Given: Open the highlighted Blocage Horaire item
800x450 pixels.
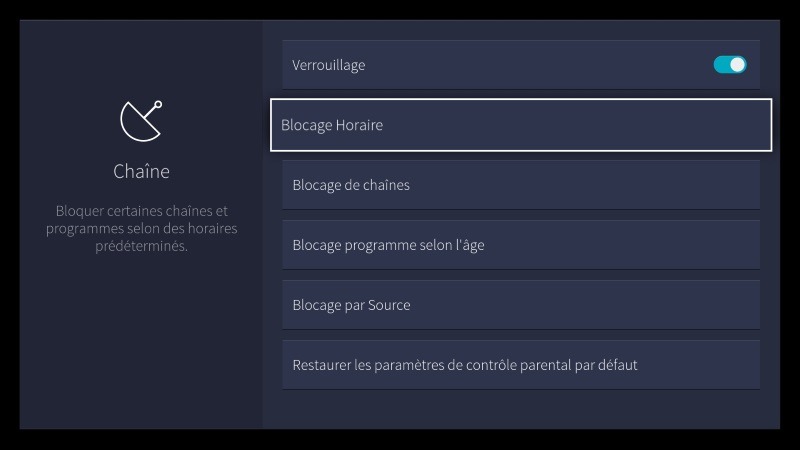Looking at the screenshot, I should [520, 125].
